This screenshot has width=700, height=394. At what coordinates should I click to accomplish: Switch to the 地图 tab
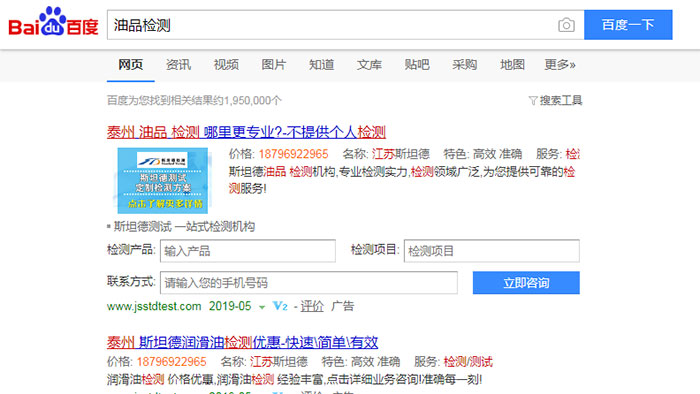click(512, 65)
